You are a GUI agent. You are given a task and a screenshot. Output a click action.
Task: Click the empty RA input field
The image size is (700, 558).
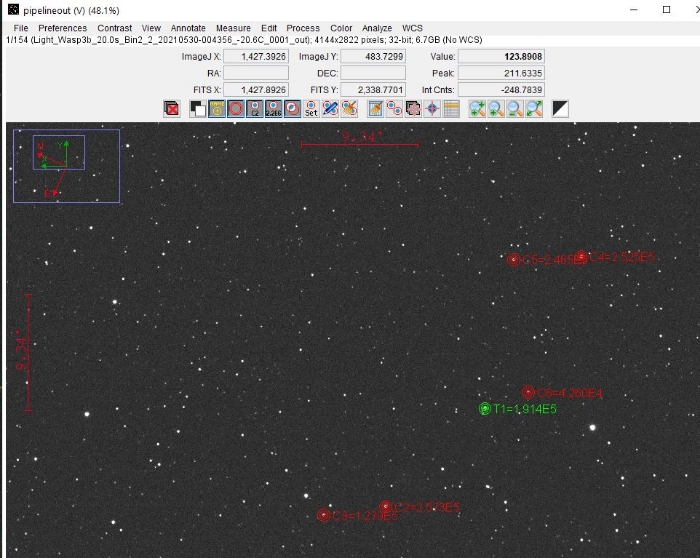(256, 73)
